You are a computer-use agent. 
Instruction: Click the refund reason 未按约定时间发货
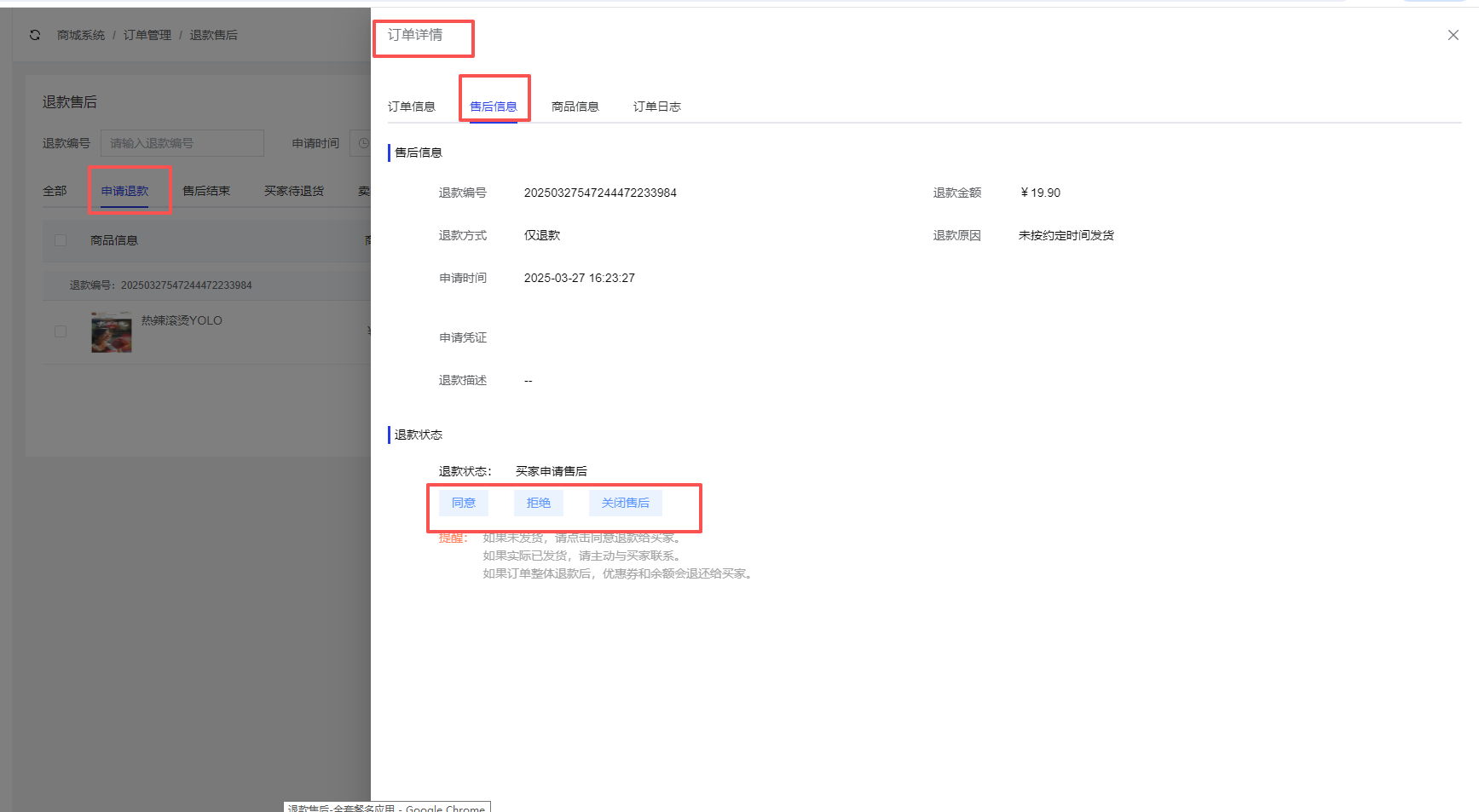(x=1066, y=235)
